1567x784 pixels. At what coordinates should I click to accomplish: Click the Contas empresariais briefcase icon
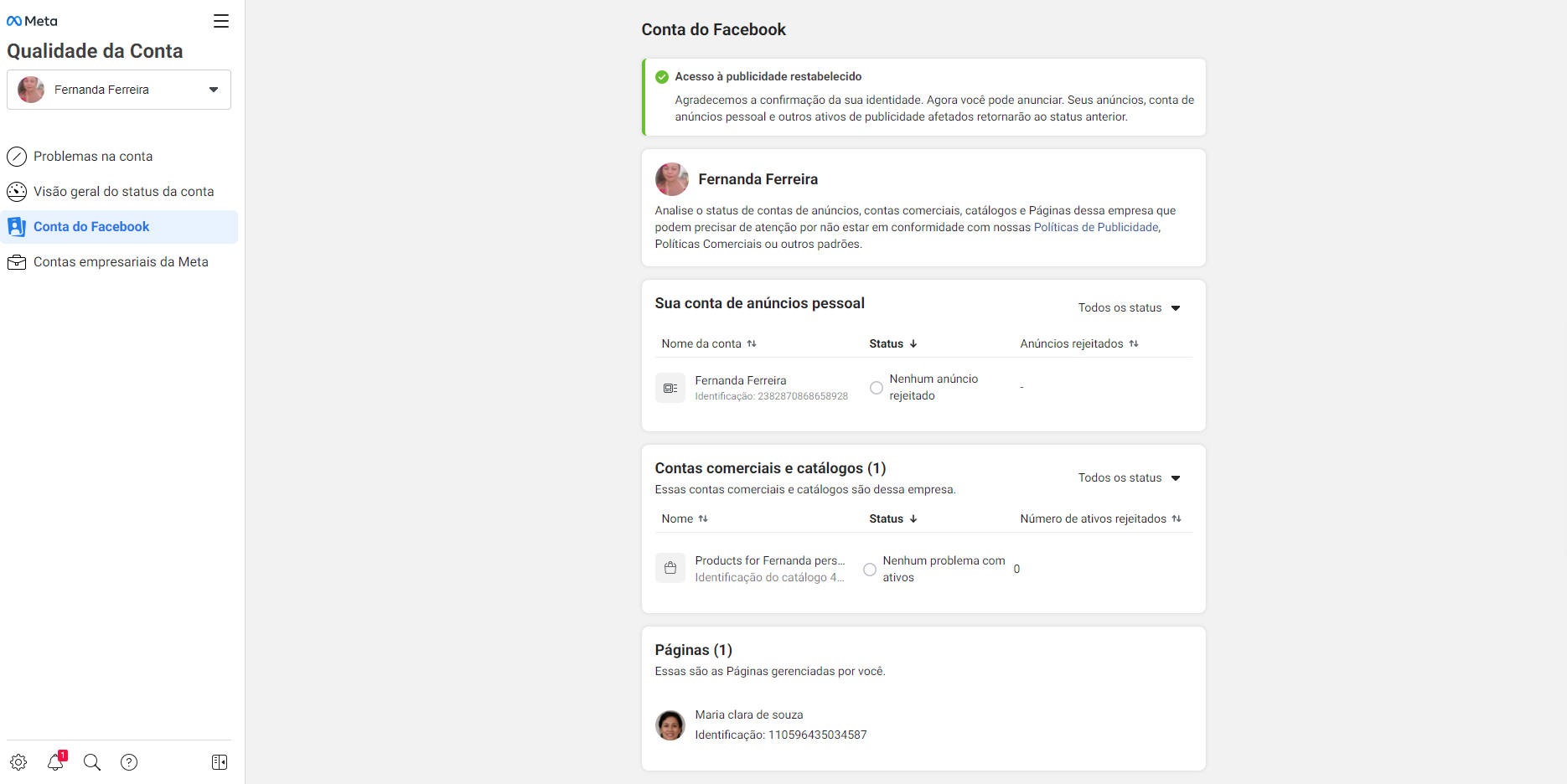click(17, 262)
